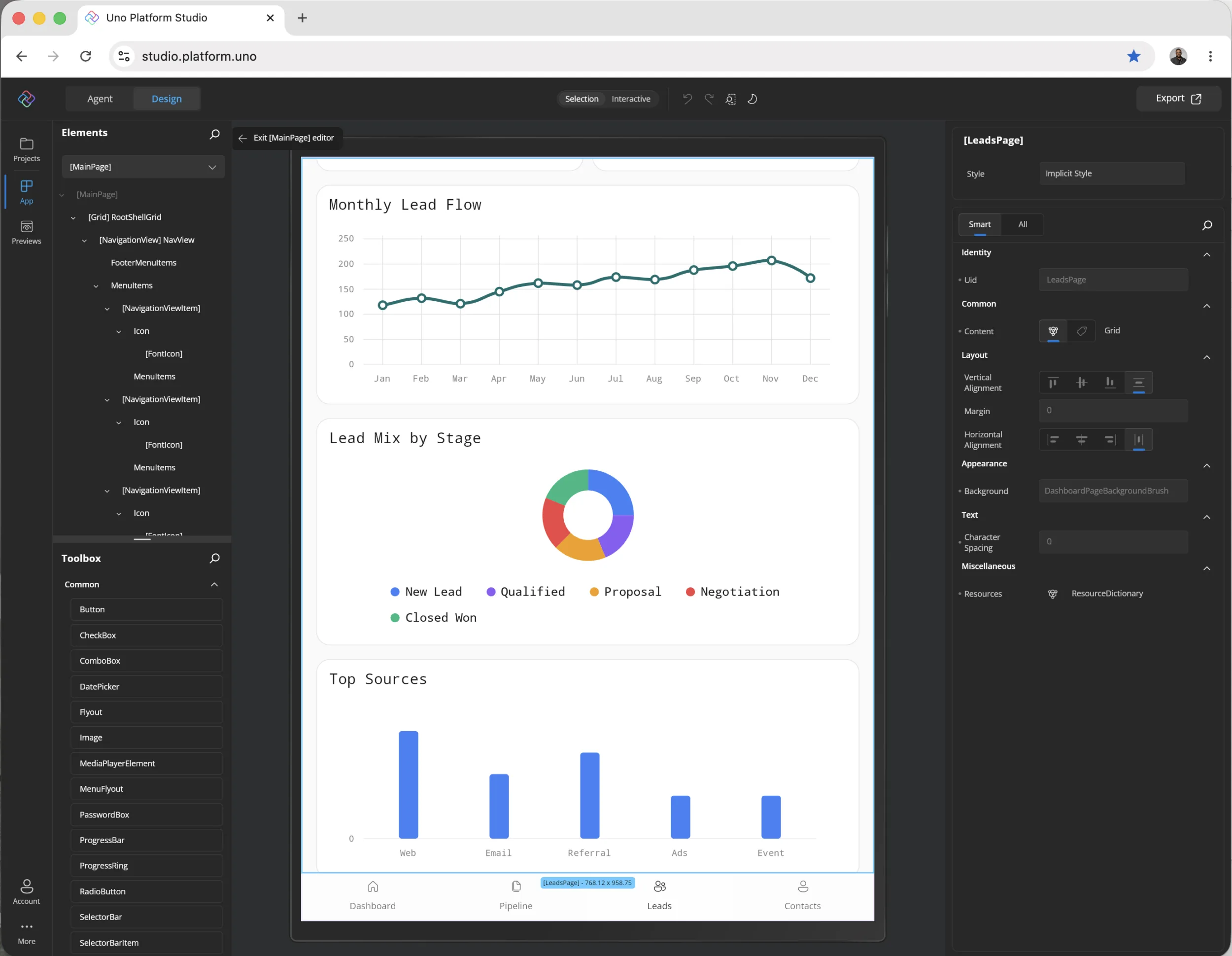Add a ProgressRing from the Toolbox

point(147,866)
